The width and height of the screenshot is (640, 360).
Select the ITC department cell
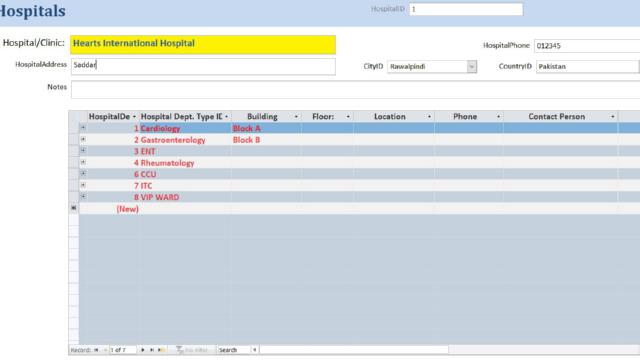click(x=185, y=185)
